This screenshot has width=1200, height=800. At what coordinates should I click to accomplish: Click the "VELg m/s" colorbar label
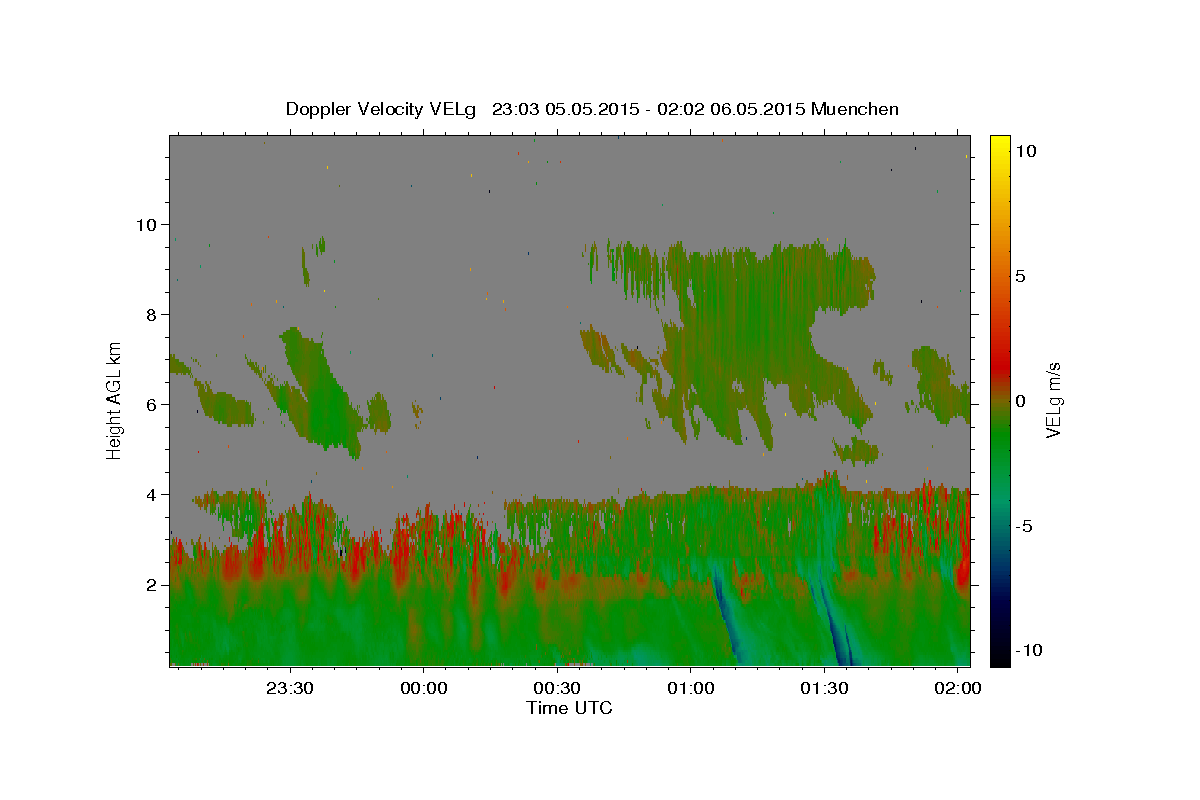click(x=1053, y=399)
